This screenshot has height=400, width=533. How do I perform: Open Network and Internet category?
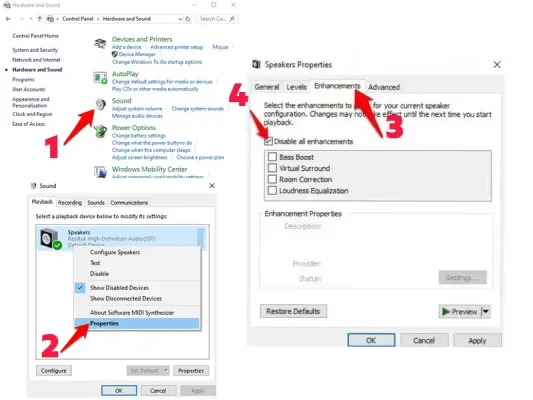click(36, 60)
